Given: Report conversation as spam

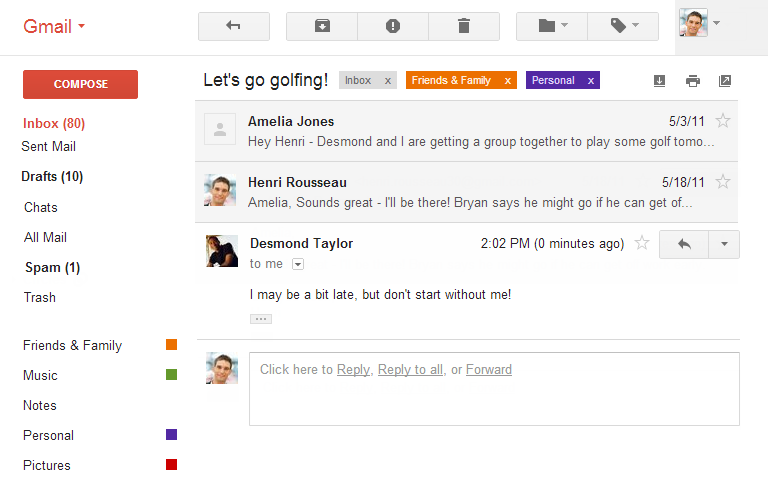Looking at the screenshot, I should pyautogui.click(x=393, y=26).
